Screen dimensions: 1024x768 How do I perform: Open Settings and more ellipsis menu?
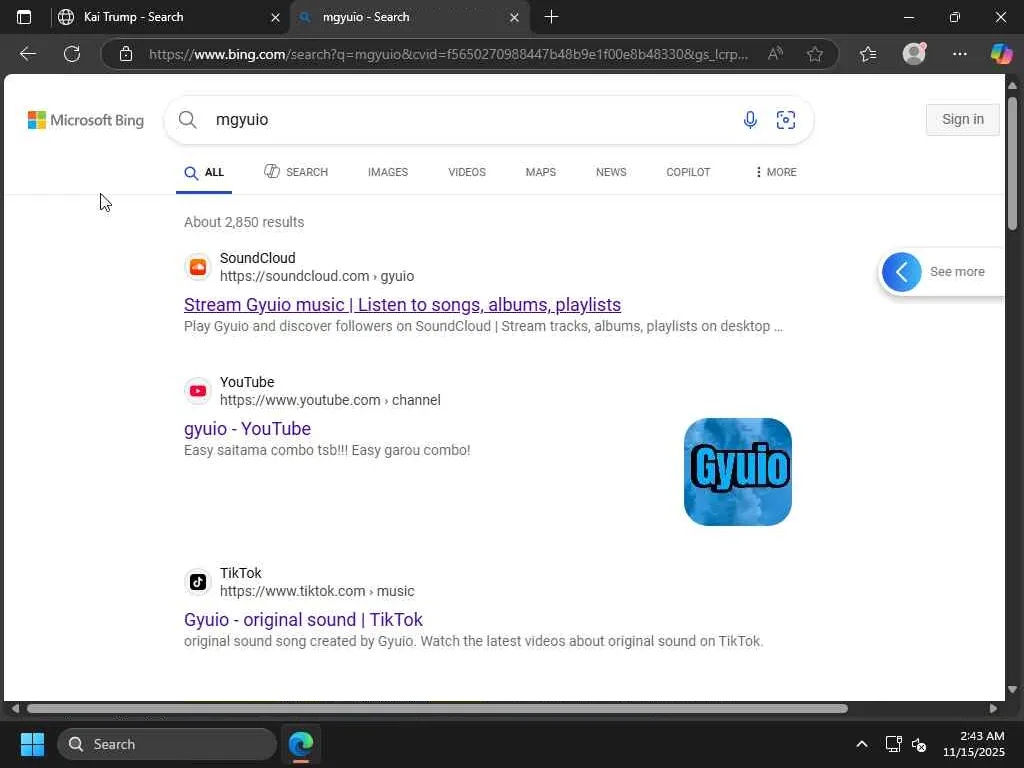[959, 54]
